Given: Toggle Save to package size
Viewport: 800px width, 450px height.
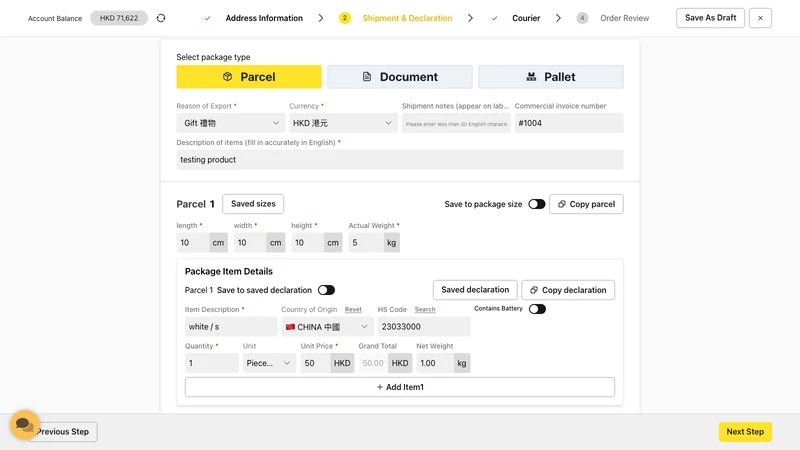Looking at the screenshot, I should point(536,204).
